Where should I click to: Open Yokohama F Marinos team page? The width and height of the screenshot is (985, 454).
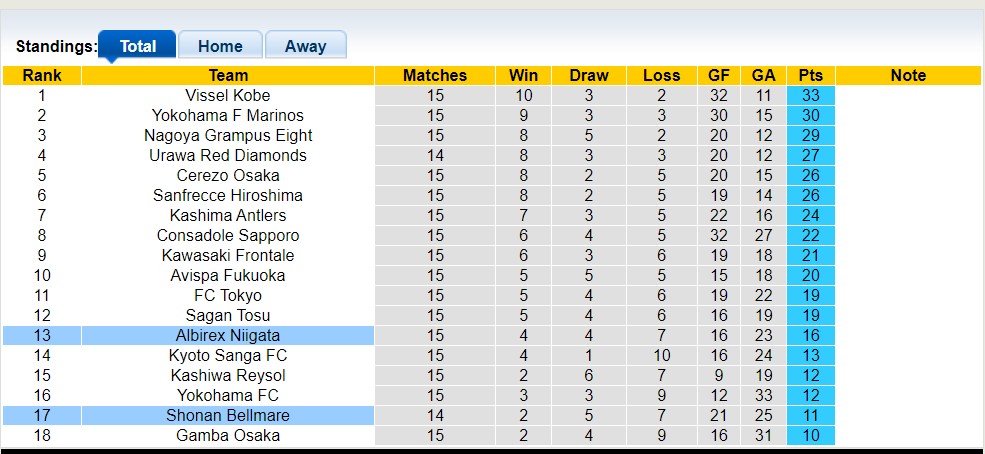(x=228, y=116)
